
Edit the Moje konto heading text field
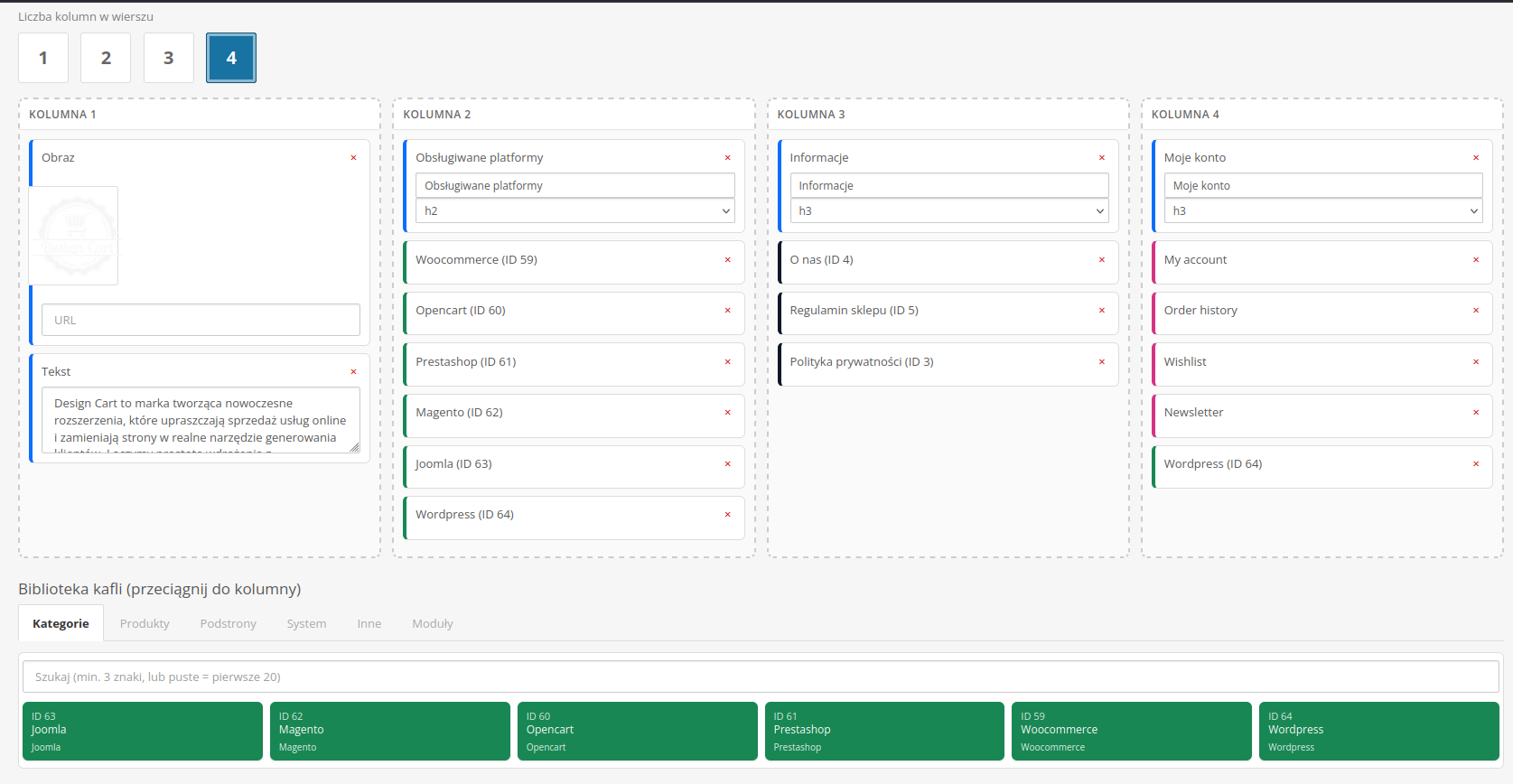click(1323, 185)
